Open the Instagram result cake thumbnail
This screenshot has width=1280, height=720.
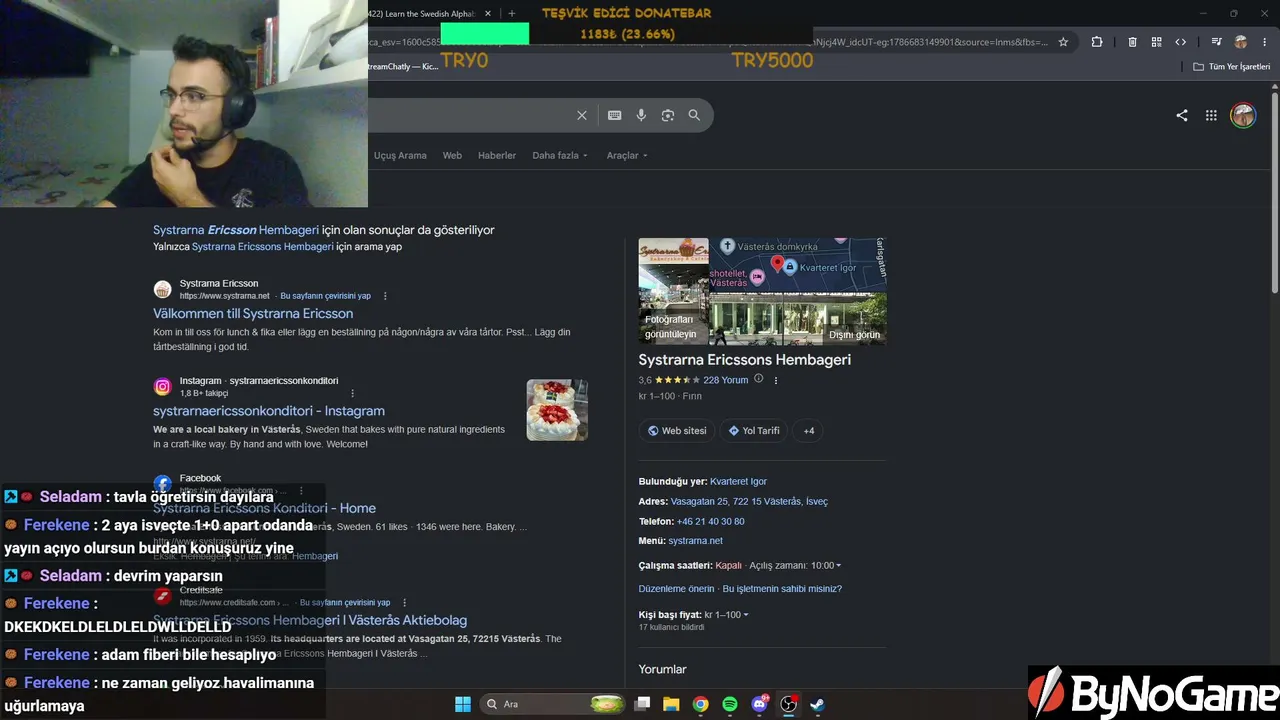pyautogui.click(x=557, y=410)
